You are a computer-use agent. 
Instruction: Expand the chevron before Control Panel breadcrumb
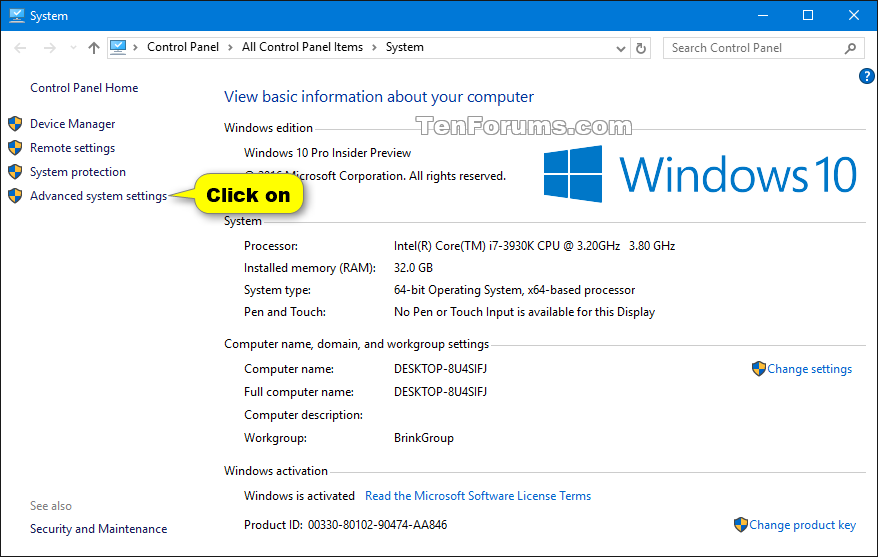136,48
